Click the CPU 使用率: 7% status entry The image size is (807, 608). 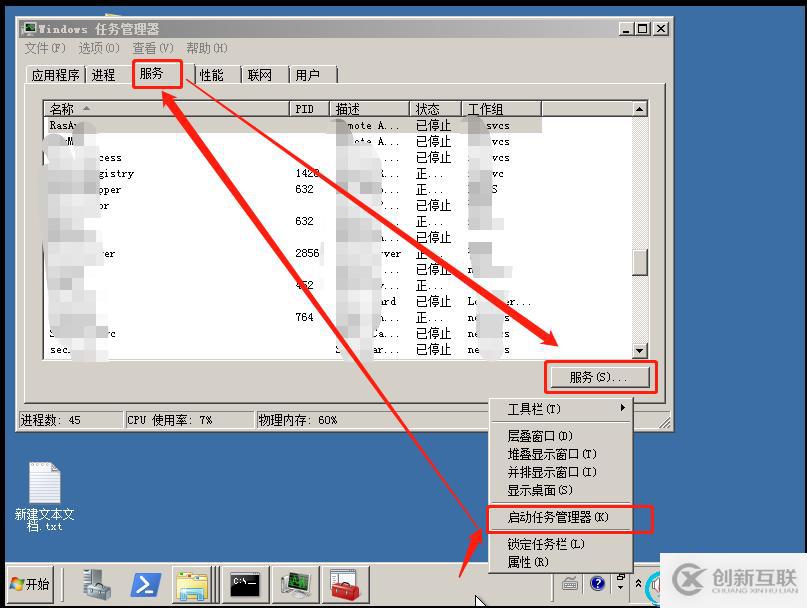click(x=190, y=420)
